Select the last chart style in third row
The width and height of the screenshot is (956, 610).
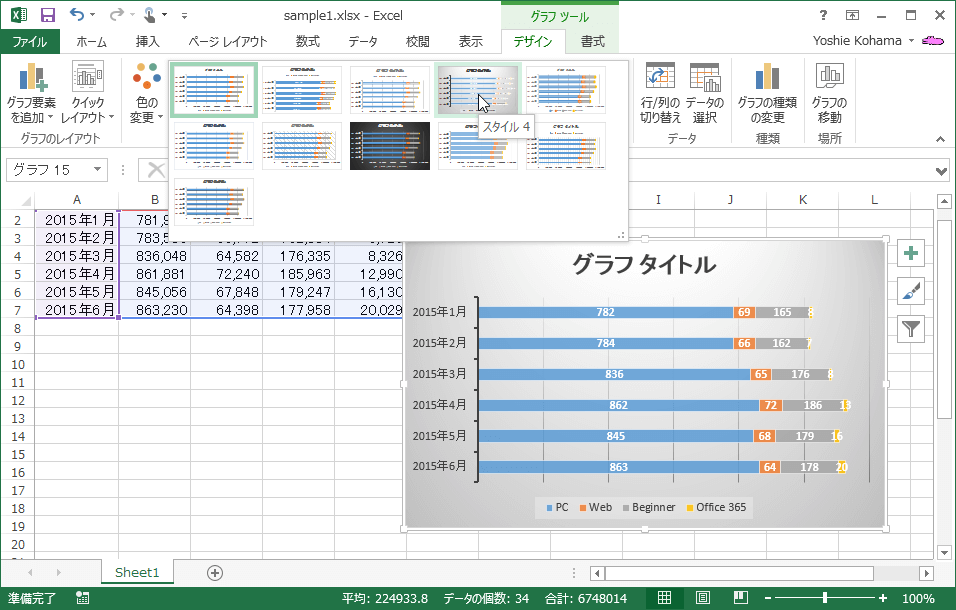tap(213, 202)
